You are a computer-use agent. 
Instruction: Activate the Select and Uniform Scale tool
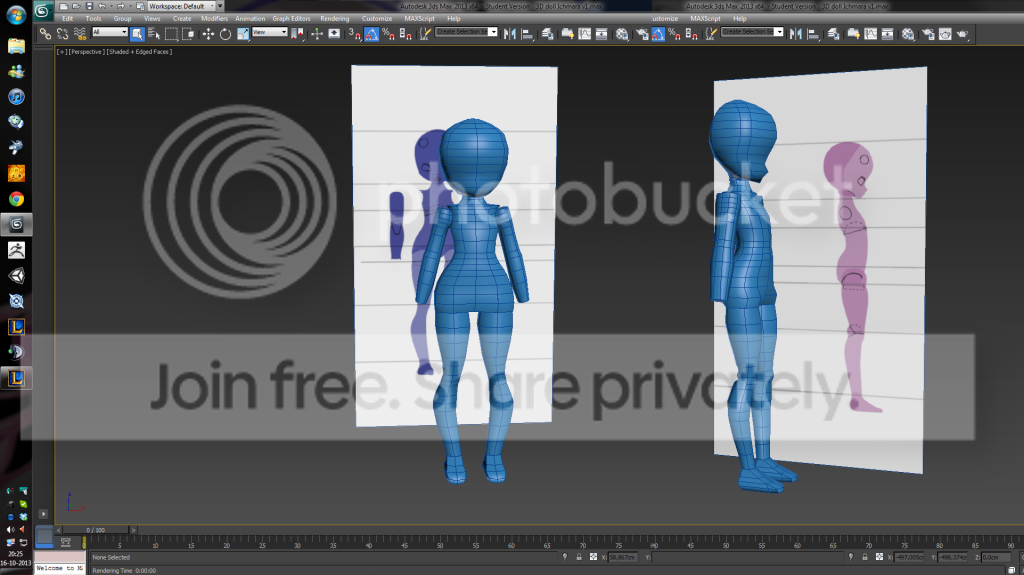click(243, 34)
